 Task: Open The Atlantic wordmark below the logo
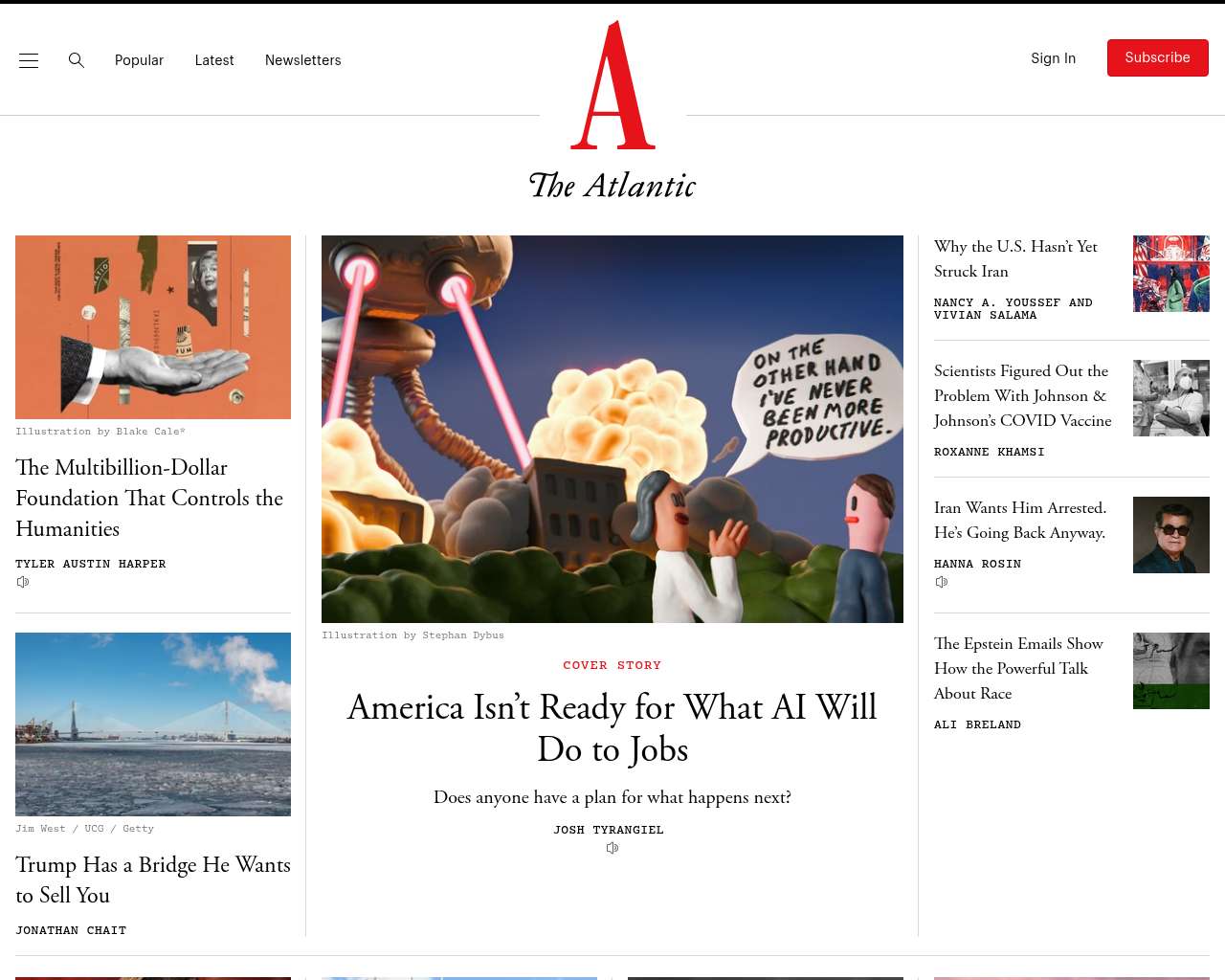tap(612, 185)
